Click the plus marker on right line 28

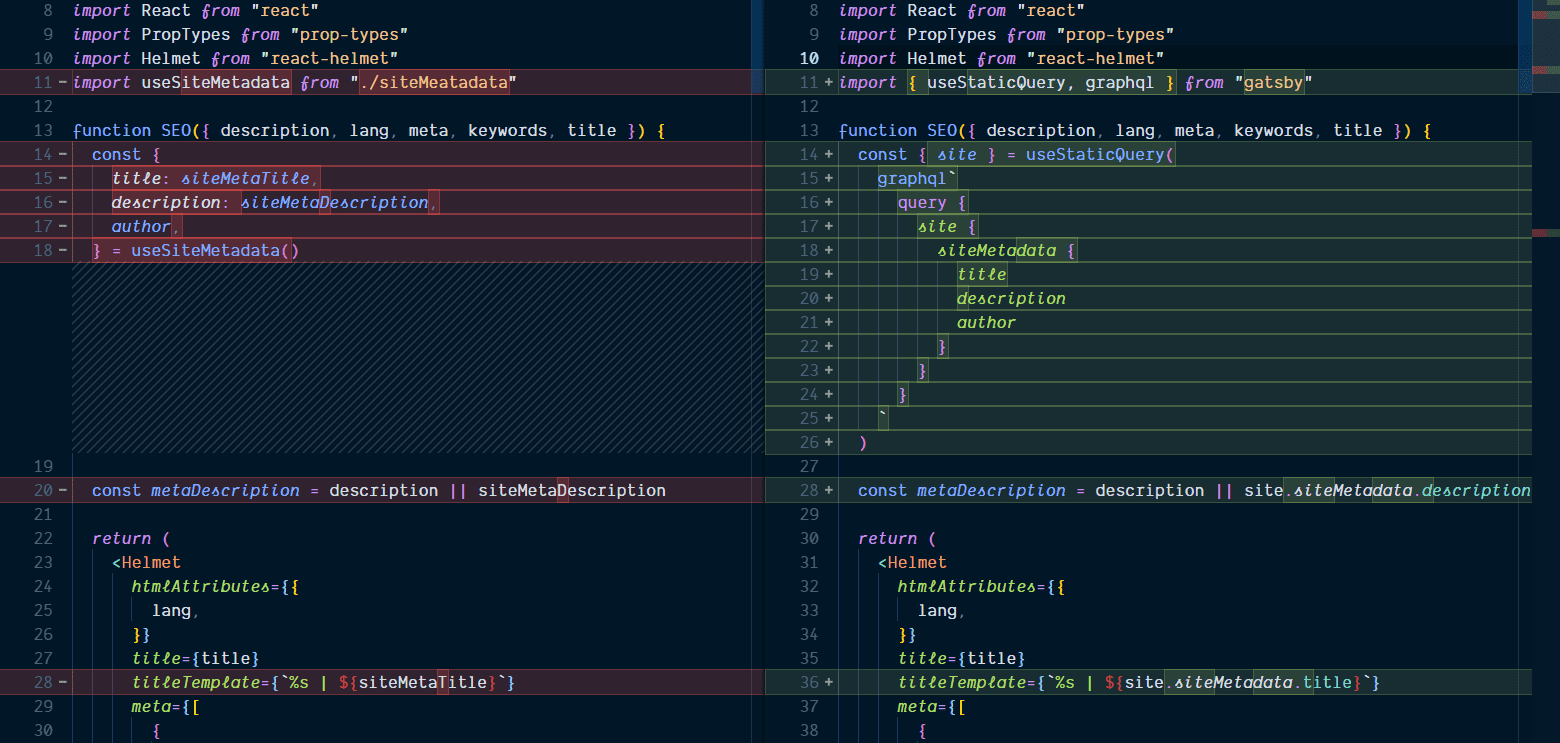coord(829,490)
